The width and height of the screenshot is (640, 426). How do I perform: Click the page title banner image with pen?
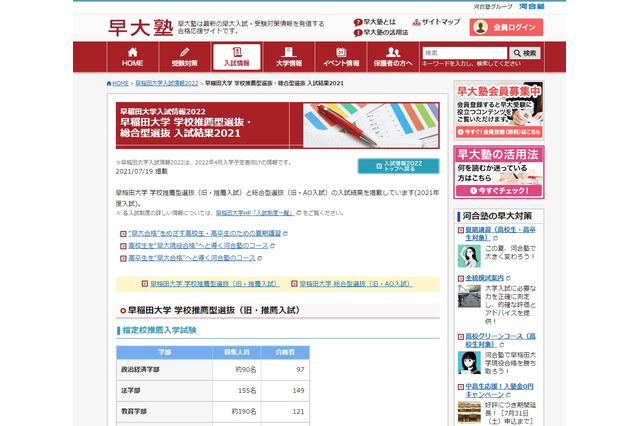tap(371, 125)
